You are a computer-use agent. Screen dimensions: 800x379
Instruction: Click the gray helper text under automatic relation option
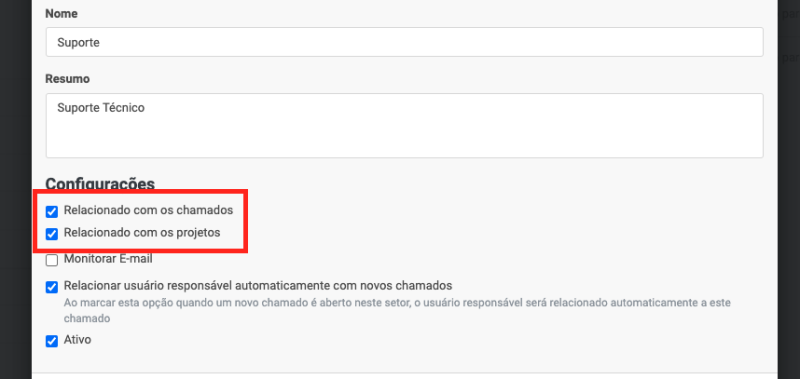coord(397,311)
